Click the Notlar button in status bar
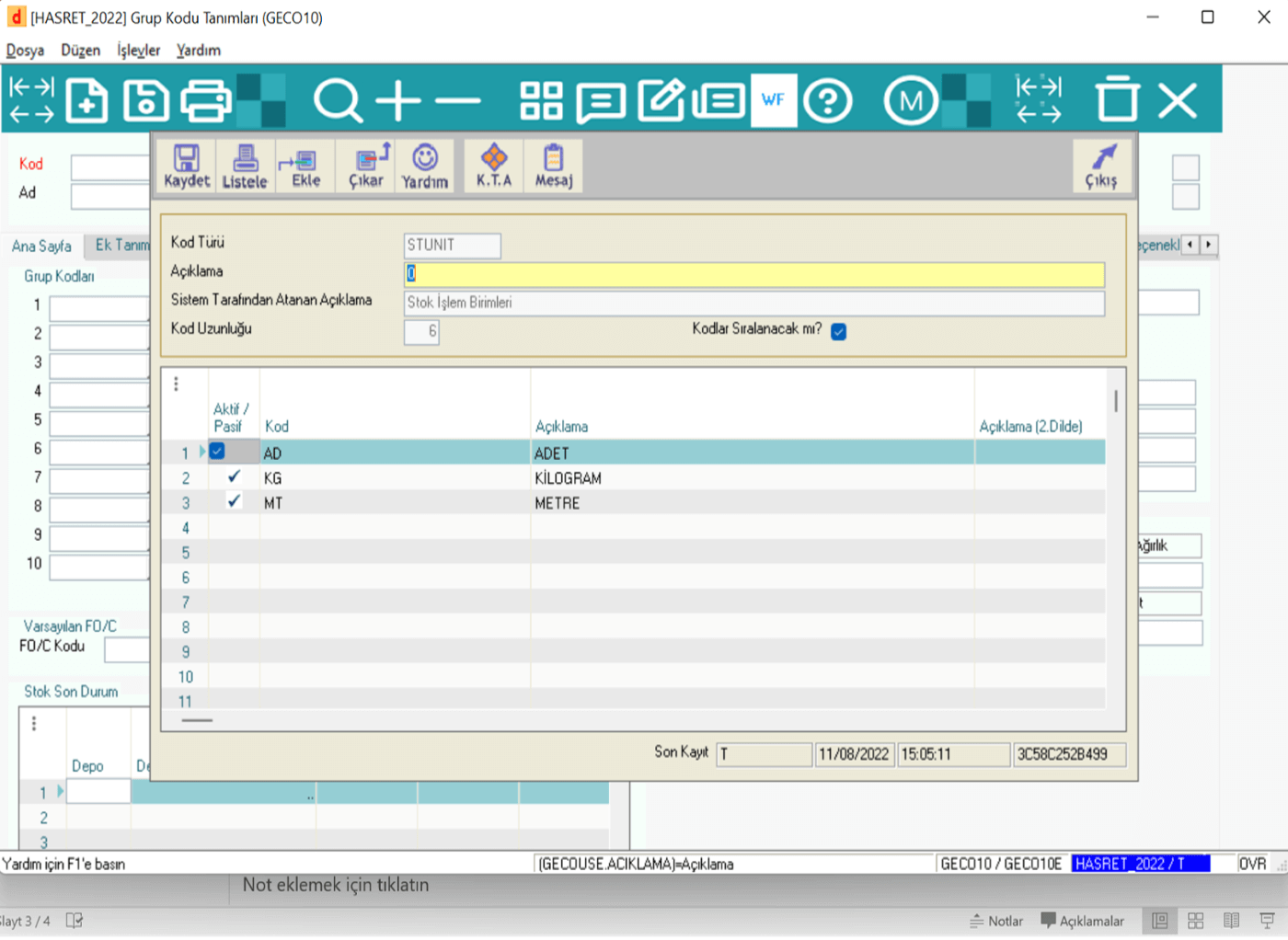 pos(996,921)
